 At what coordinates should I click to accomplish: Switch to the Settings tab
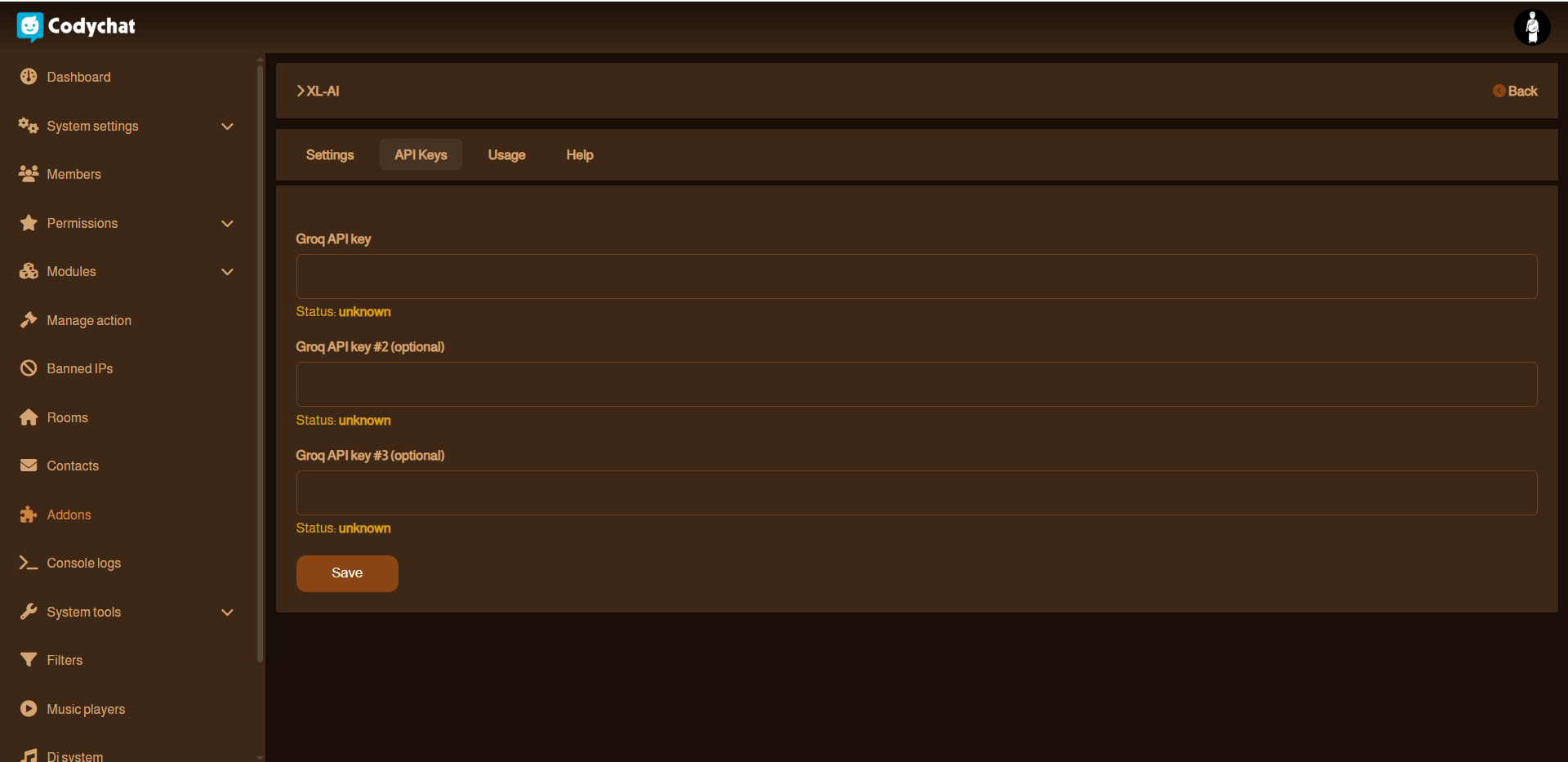(x=330, y=155)
